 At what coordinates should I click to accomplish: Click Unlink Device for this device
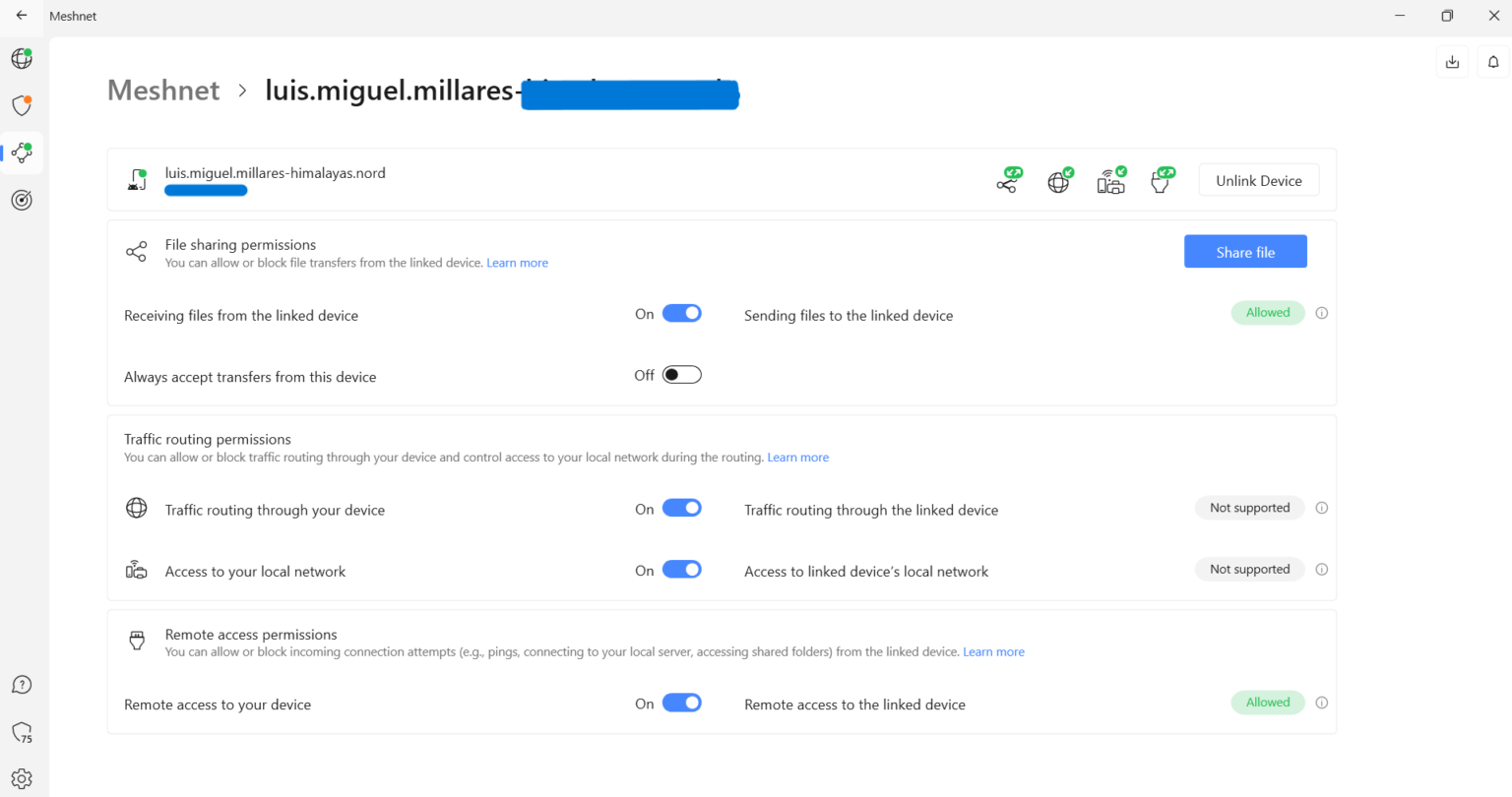(x=1258, y=179)
